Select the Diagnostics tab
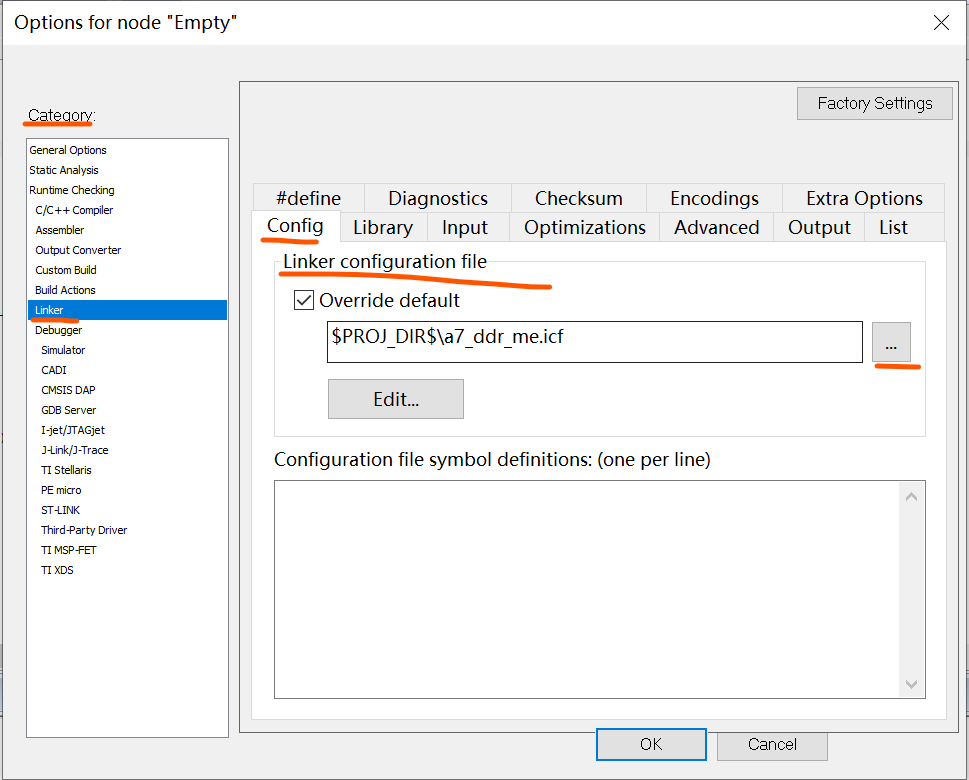The image size is (969, 780). (438, 198)
